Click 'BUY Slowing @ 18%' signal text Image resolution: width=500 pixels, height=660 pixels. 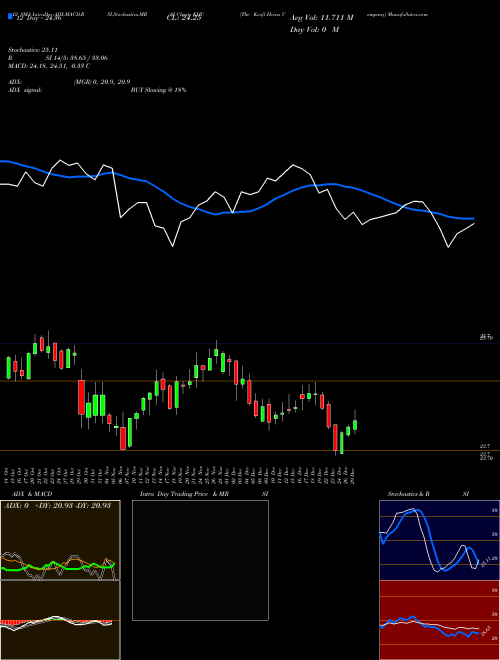(158, 90)
